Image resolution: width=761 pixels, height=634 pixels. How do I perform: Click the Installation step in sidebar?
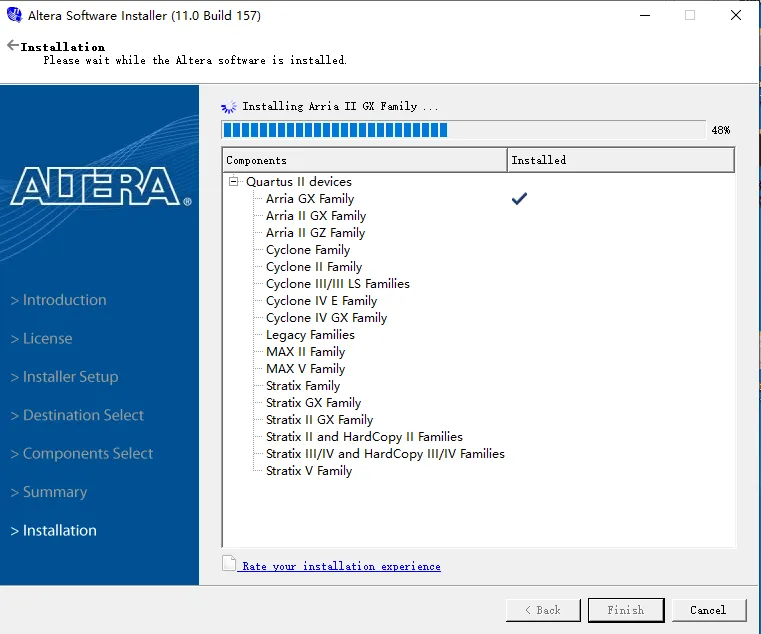coord(53,530)
